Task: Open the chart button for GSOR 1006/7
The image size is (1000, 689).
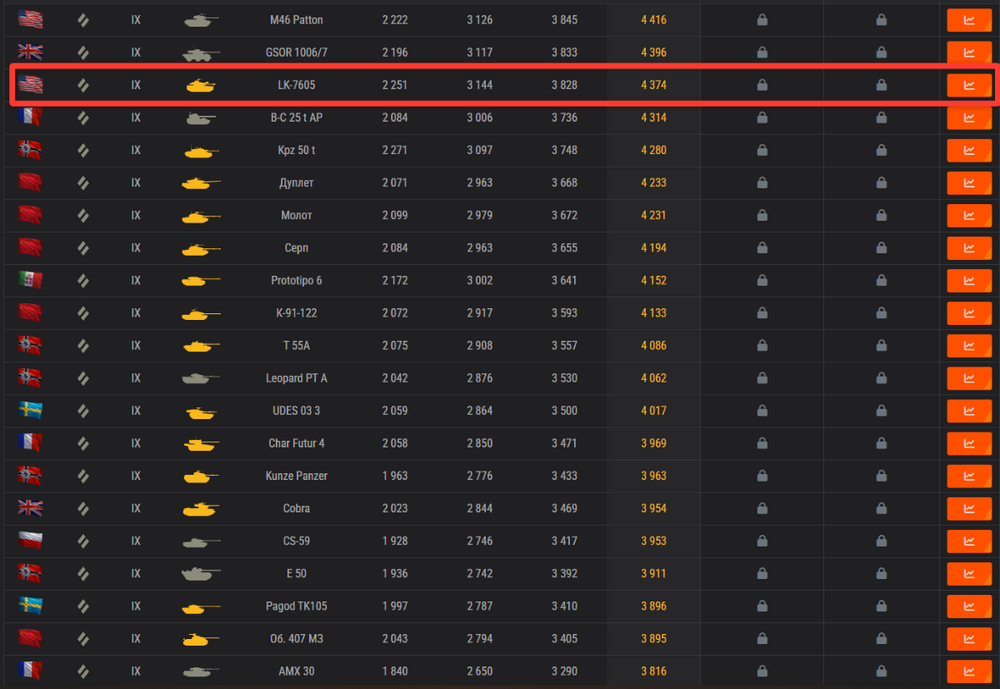Action: (969, 52)
